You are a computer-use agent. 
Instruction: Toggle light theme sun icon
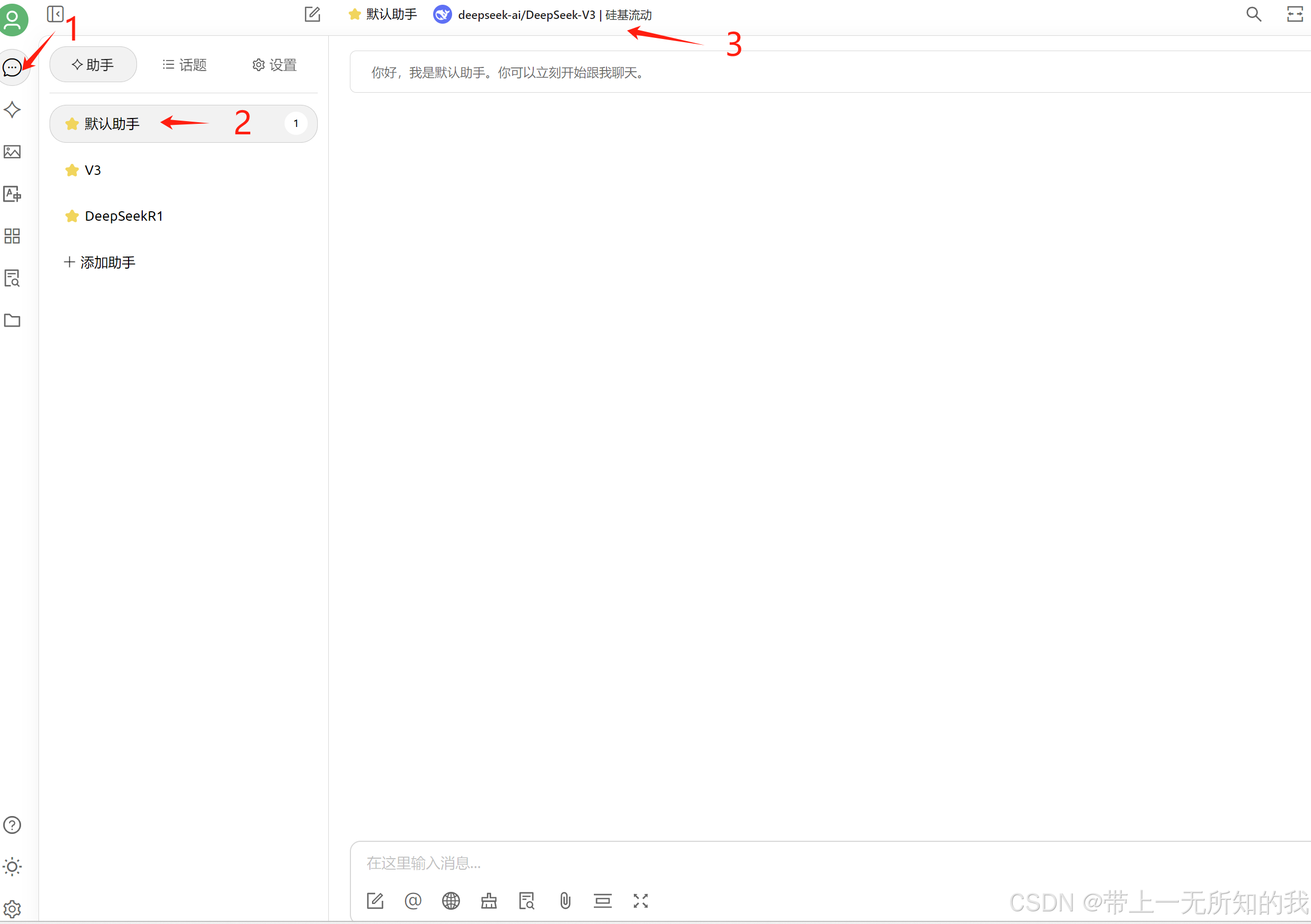tap(13, 867)
